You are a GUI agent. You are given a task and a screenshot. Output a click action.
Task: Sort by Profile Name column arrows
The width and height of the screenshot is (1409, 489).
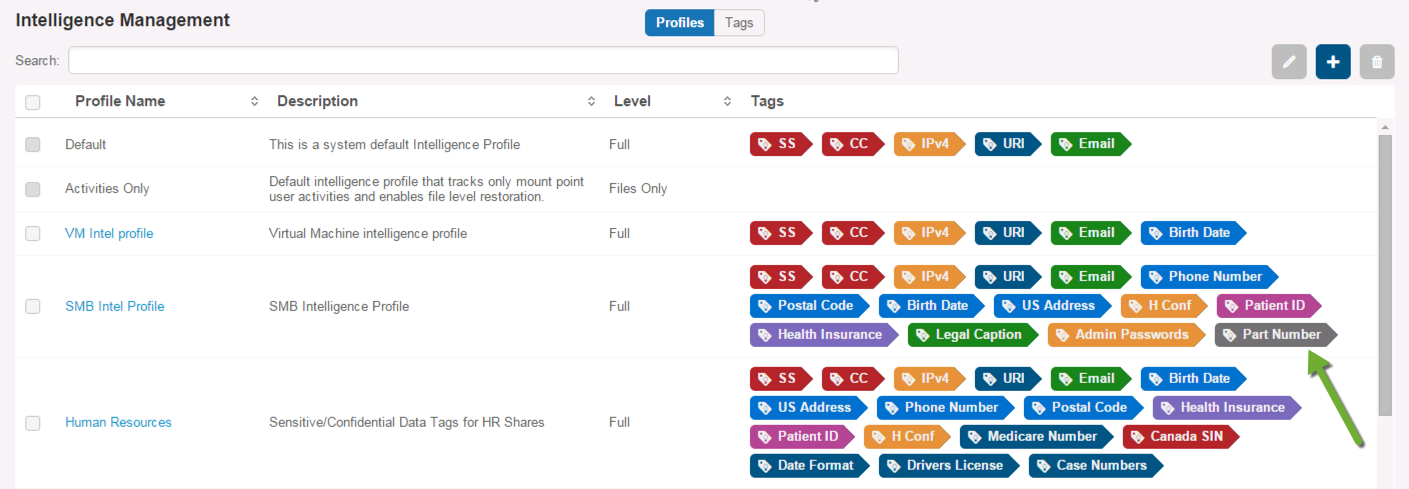point(254,101)
